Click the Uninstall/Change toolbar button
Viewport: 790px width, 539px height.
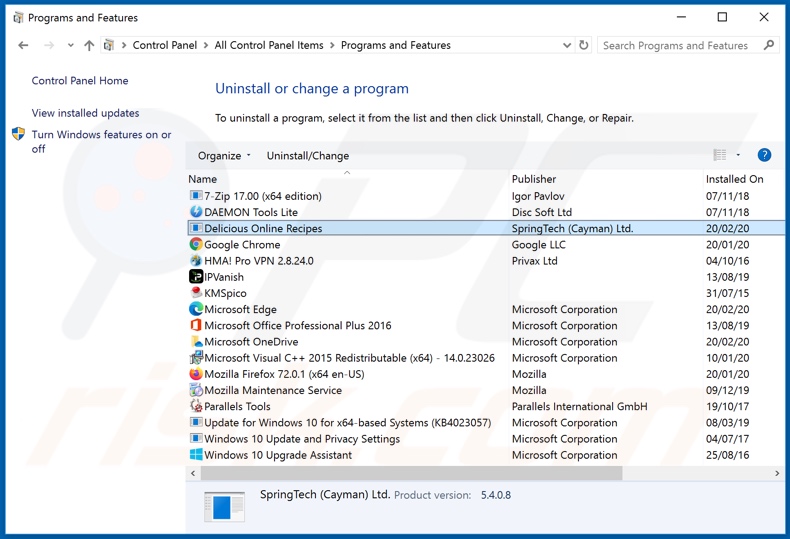click(x=308, y=156)
